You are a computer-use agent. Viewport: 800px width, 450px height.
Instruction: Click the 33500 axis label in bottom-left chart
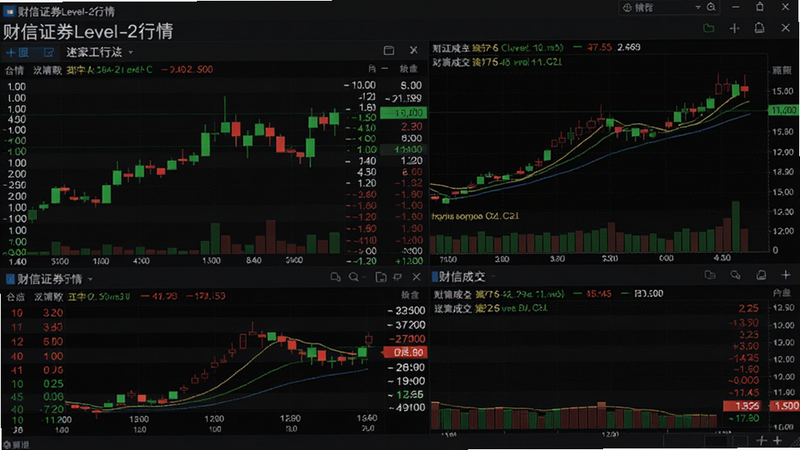click(407, 311)
